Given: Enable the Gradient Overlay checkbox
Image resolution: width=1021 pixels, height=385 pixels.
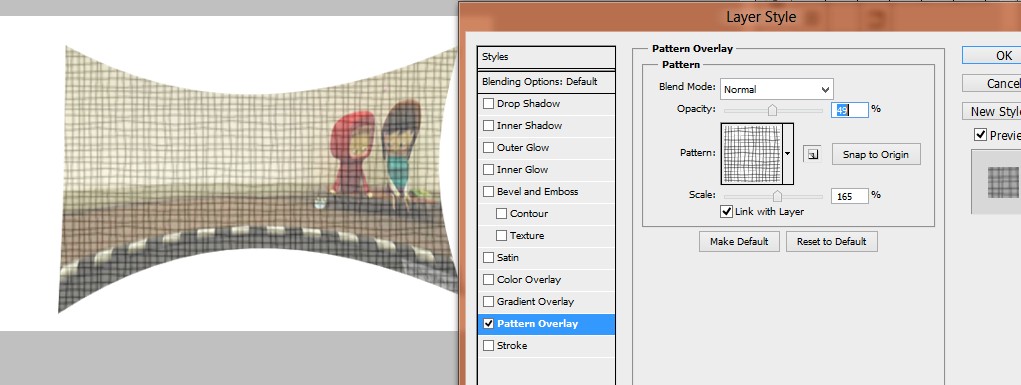Looking at the screenshot, I should tap(488, 302).
